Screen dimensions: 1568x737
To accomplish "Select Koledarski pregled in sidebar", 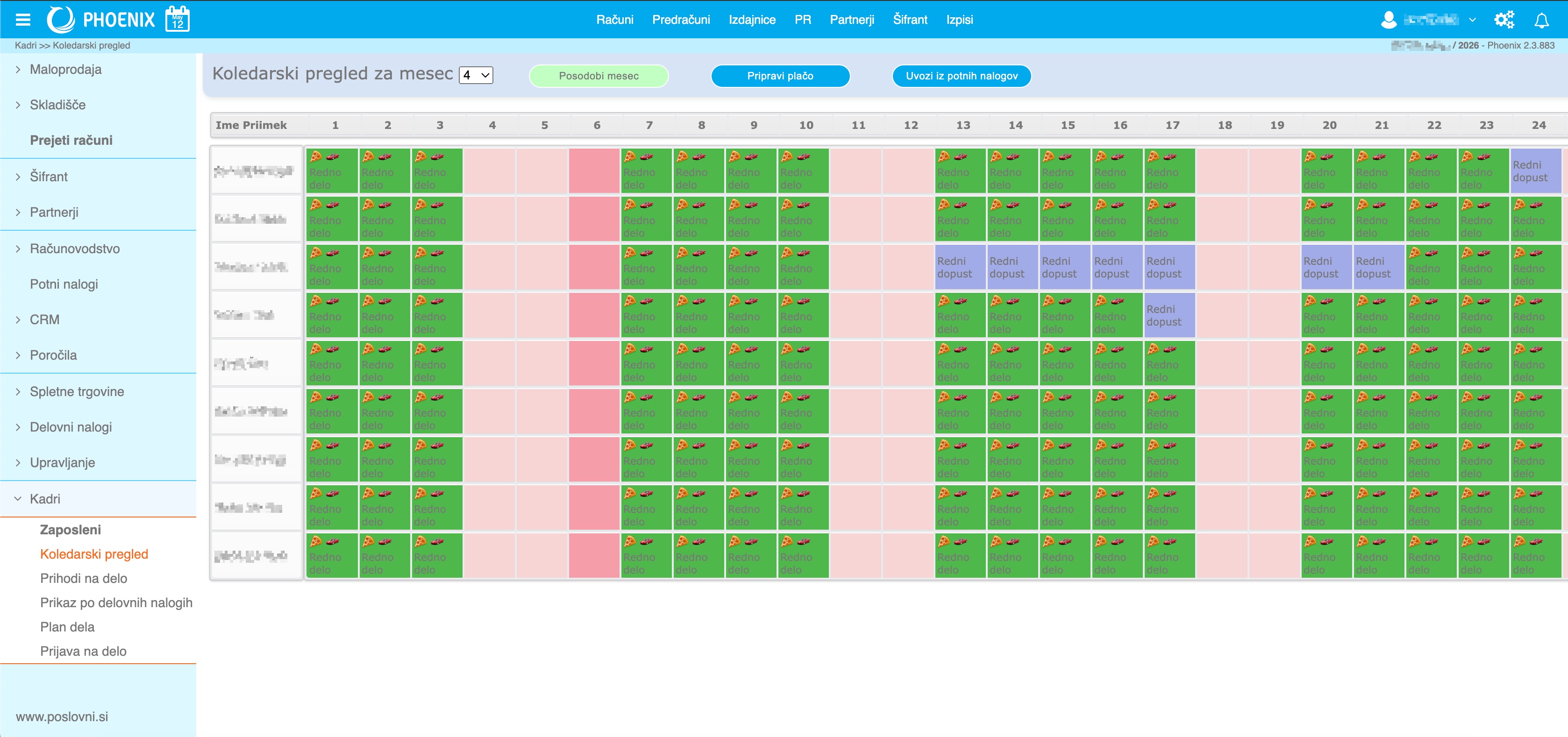I will (x=94, y=554).
